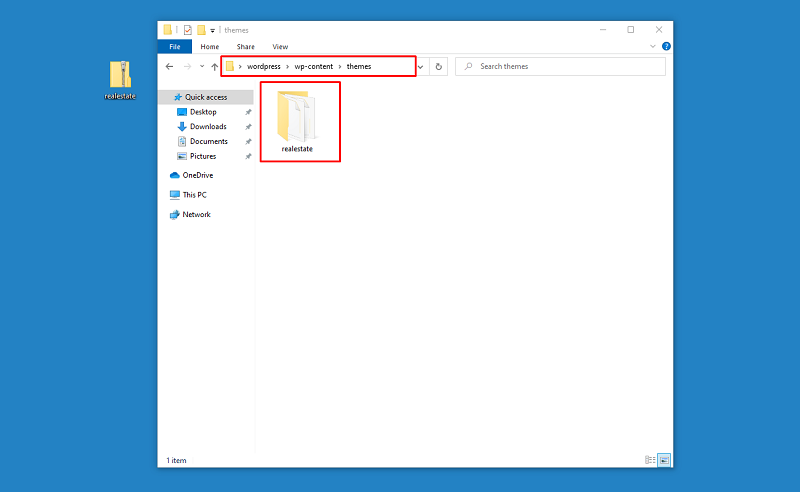Switch to large icons view layout

pyautogui.click(x=664, y=460)
